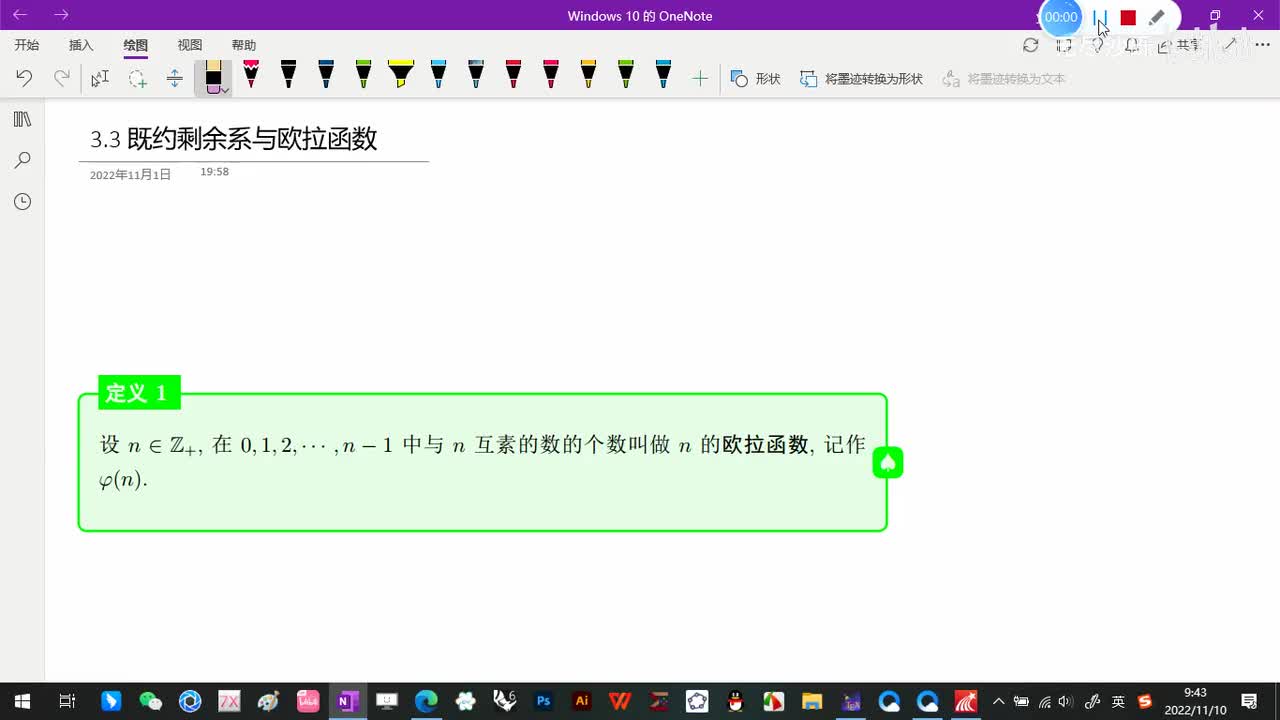Open the 帮助 tab

pos(244,45)
